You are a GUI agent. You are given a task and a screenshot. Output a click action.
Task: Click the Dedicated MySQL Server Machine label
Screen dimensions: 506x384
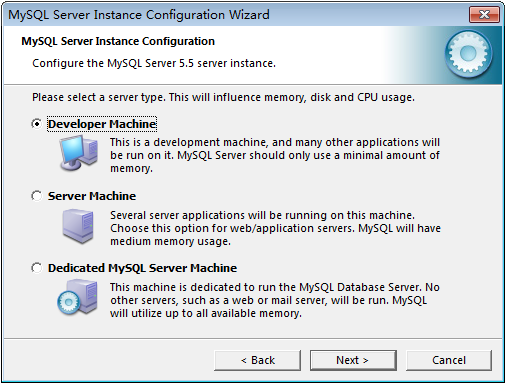tap(142, 268)
